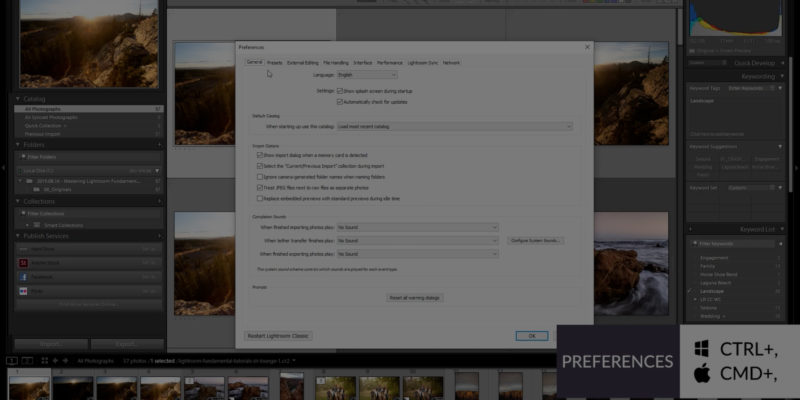The width and height of the screenshot is (800, 400).
Task: Click plus icon on Publish Services header
Action: coord(160,236)
